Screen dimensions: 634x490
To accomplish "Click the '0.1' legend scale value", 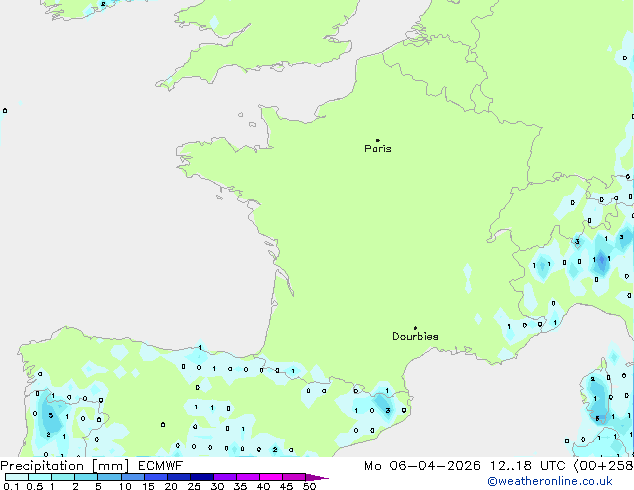I will 11,486.
